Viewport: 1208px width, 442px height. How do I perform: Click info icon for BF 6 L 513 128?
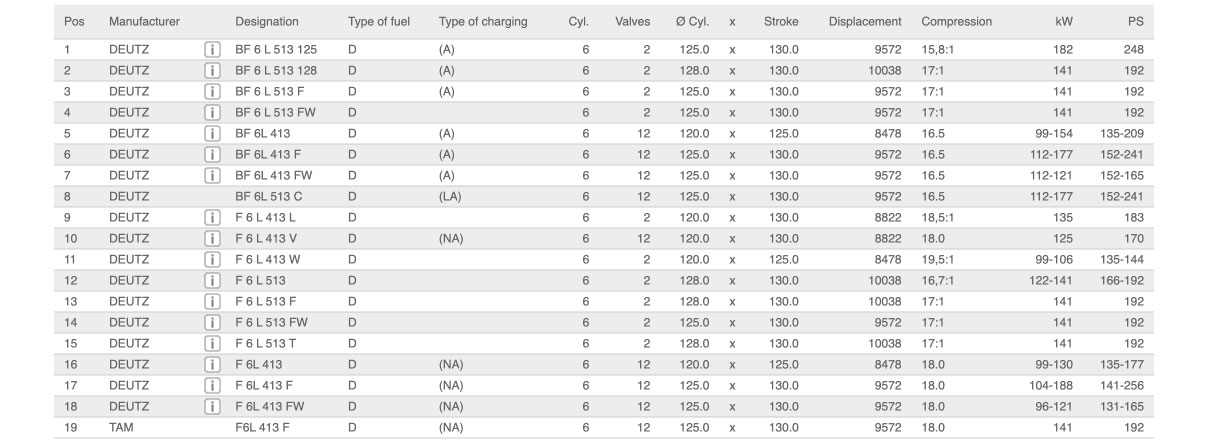coord(212,70)
